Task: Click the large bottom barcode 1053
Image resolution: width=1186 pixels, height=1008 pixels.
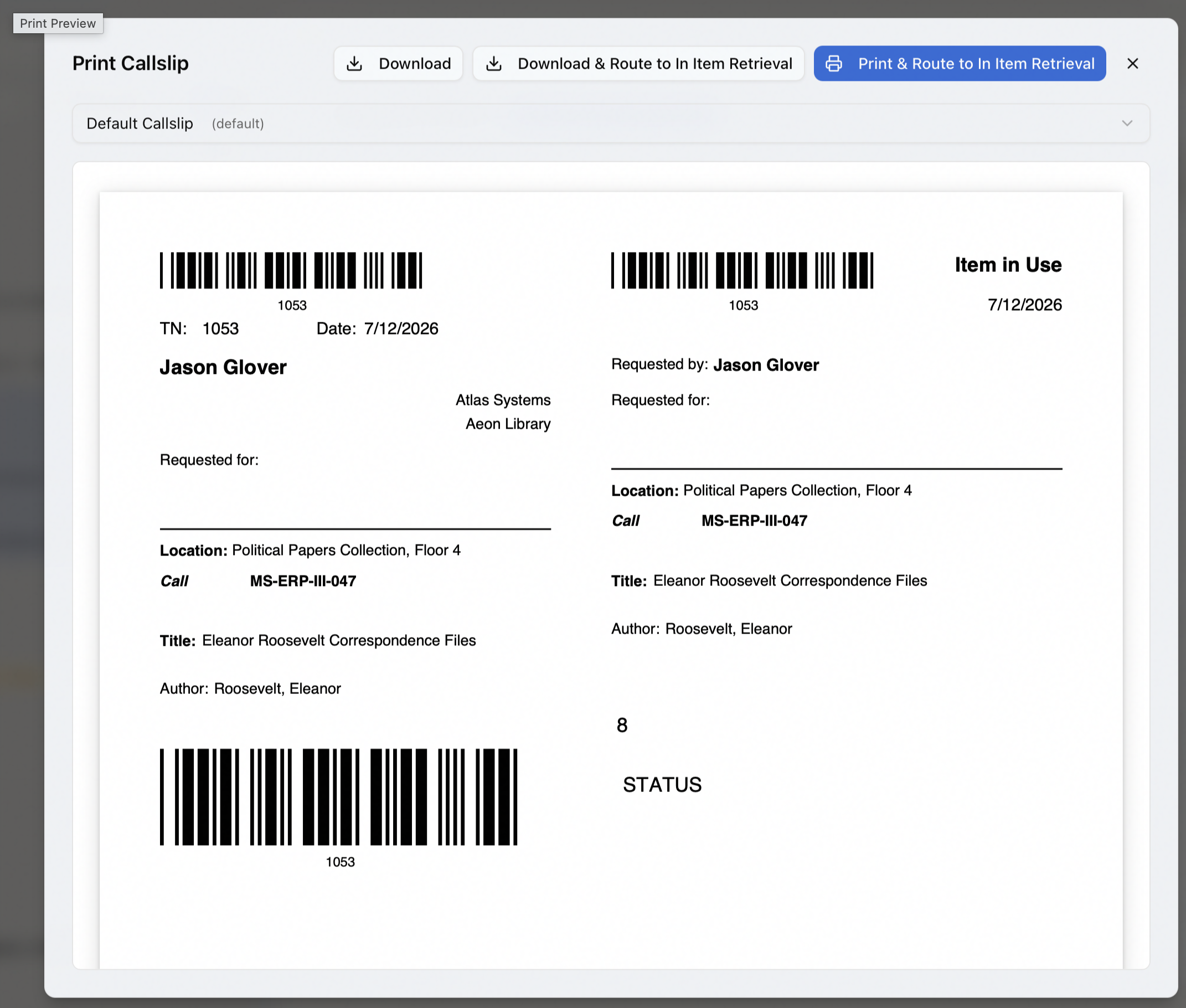Action: pyautogui.click(x=339, y=796)
